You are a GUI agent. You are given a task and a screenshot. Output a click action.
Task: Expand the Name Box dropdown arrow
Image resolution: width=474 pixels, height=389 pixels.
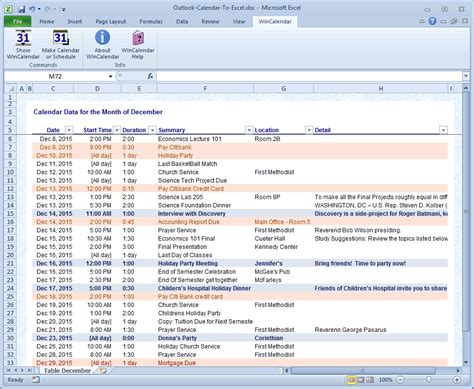[x=110, y=76]
